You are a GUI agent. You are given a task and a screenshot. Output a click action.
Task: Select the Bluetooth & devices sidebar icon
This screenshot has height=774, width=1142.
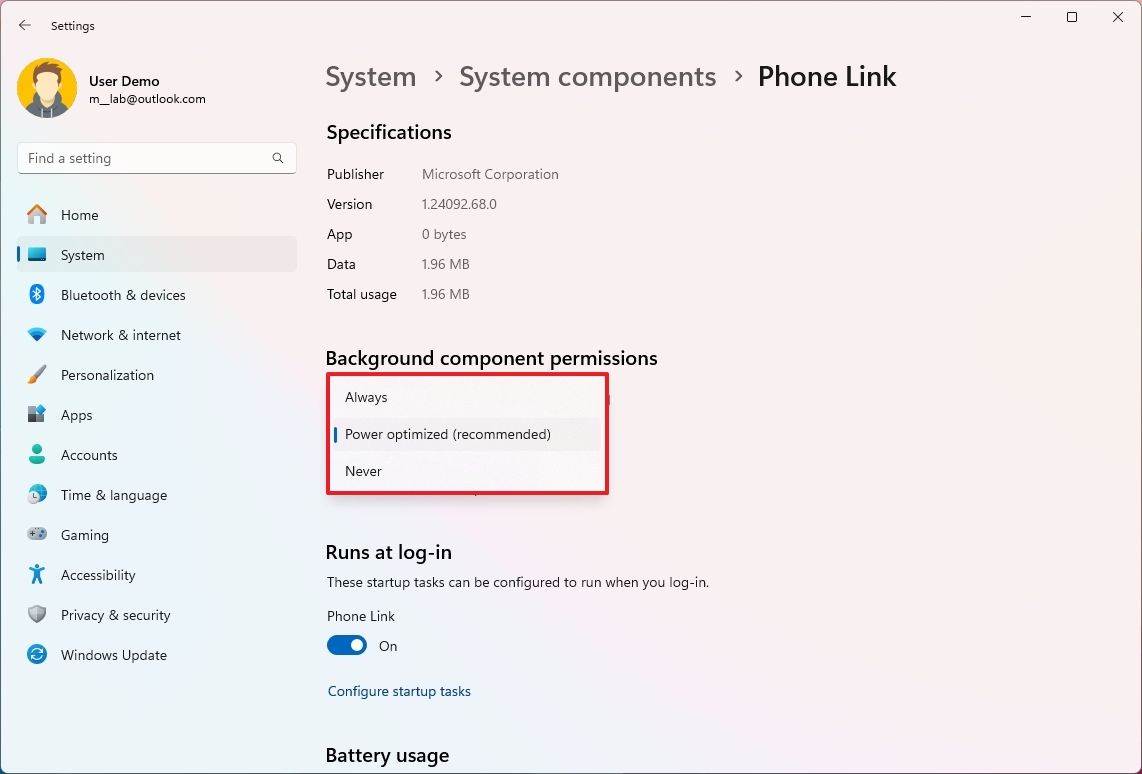tap(36, 294)
